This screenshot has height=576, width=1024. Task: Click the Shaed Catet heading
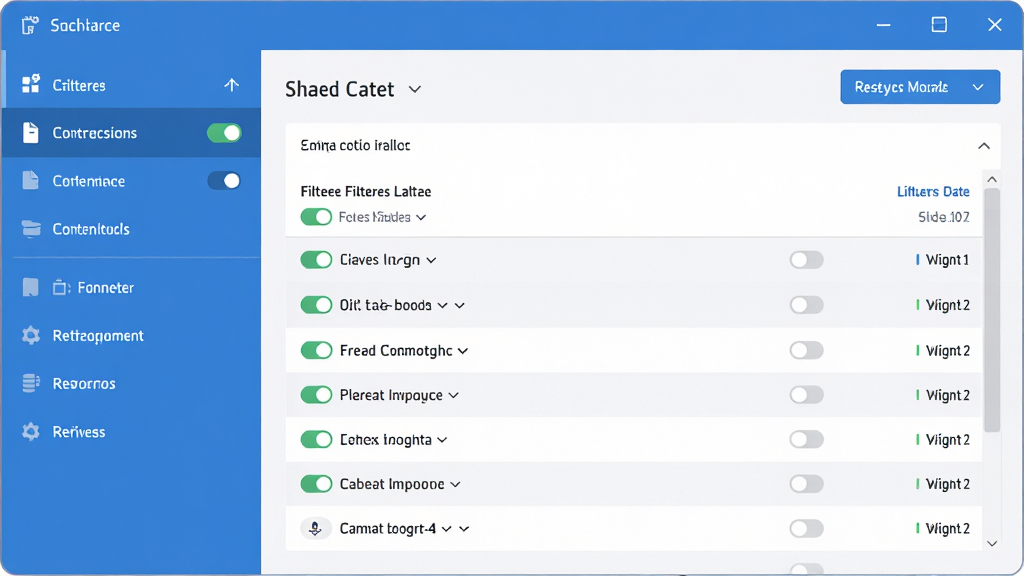pos(340,89)
